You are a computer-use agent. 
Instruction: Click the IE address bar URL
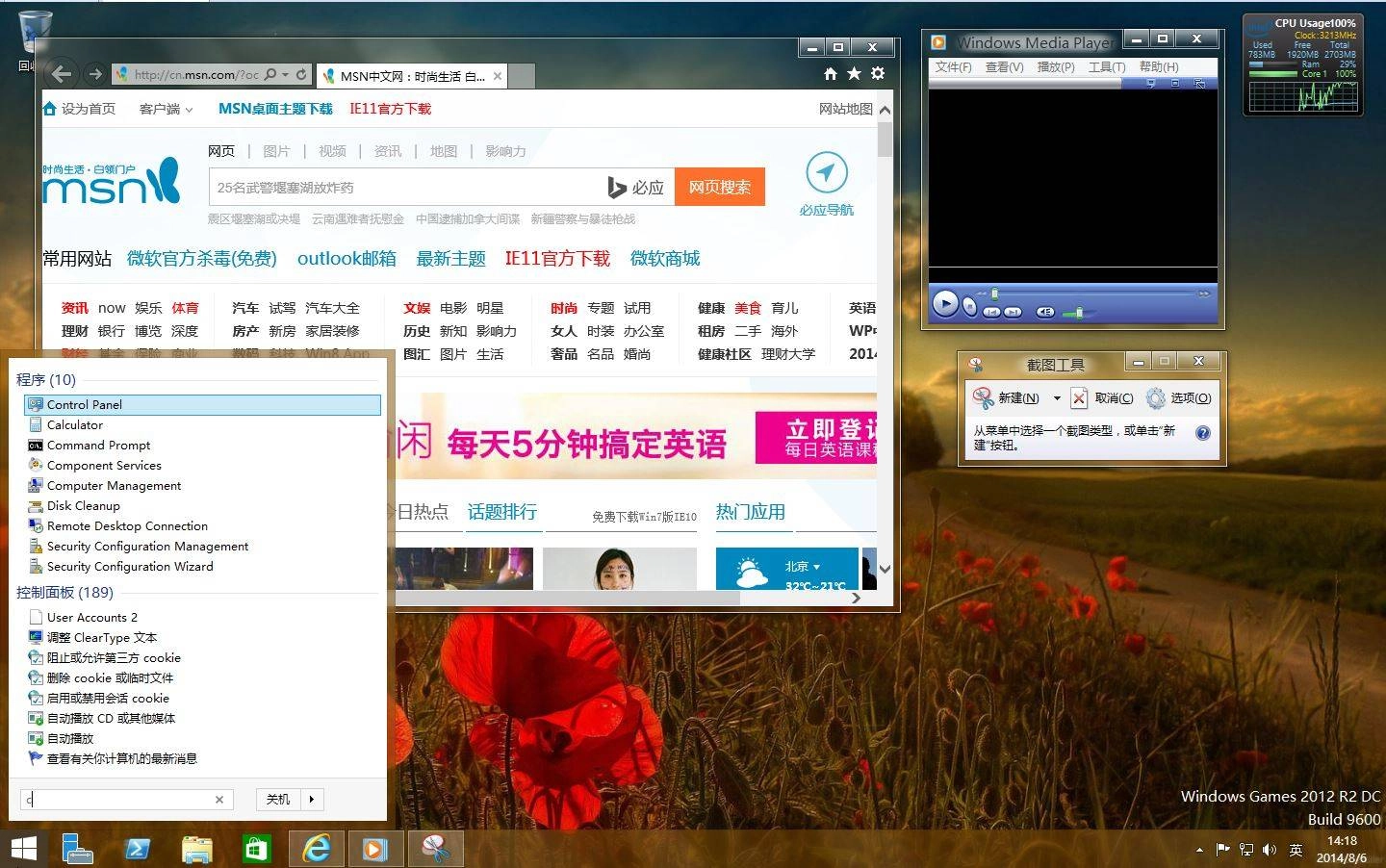(196, 75)
